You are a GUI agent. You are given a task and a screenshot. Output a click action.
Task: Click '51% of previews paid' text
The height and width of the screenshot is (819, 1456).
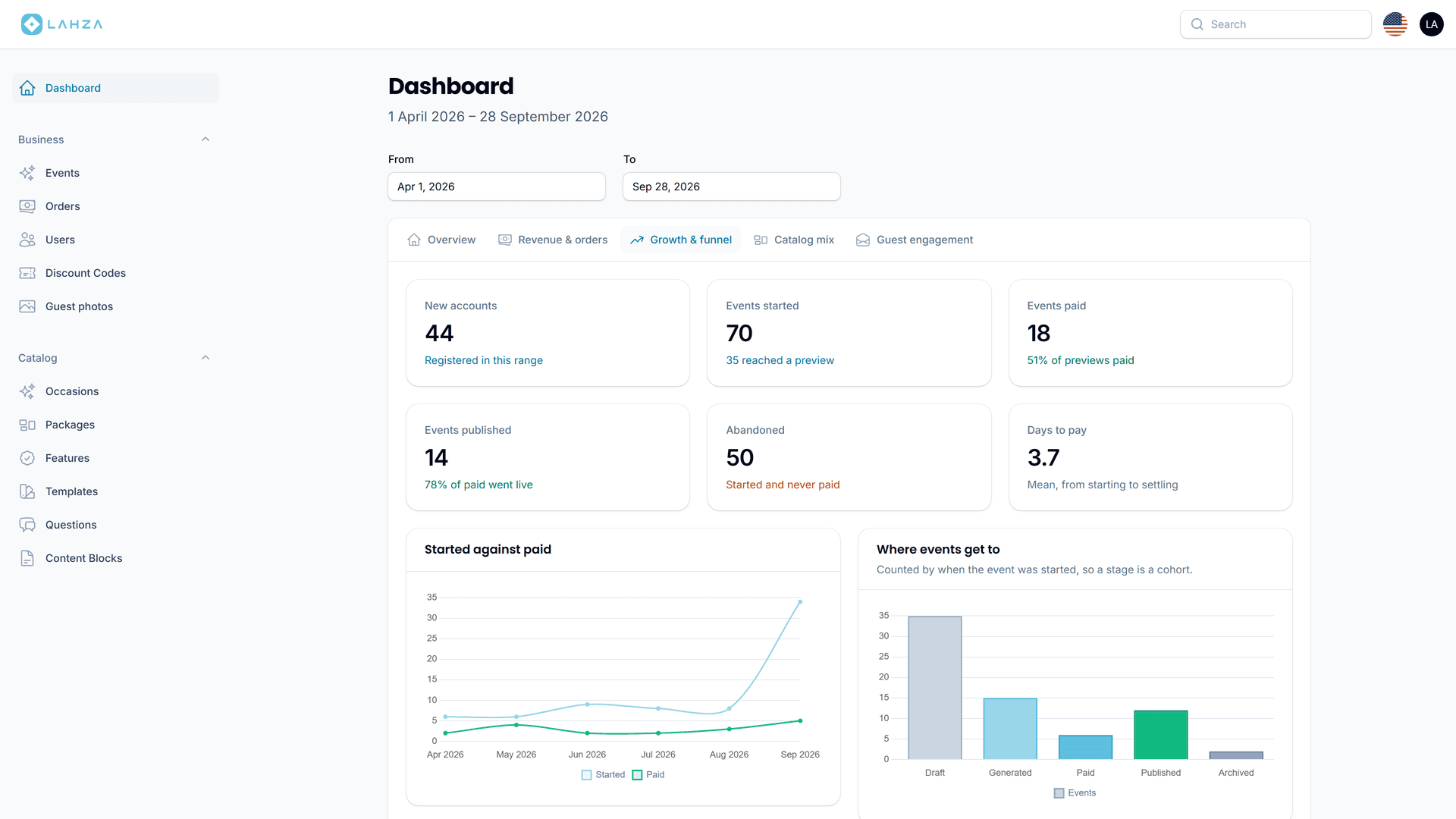tap(1081, 360)
